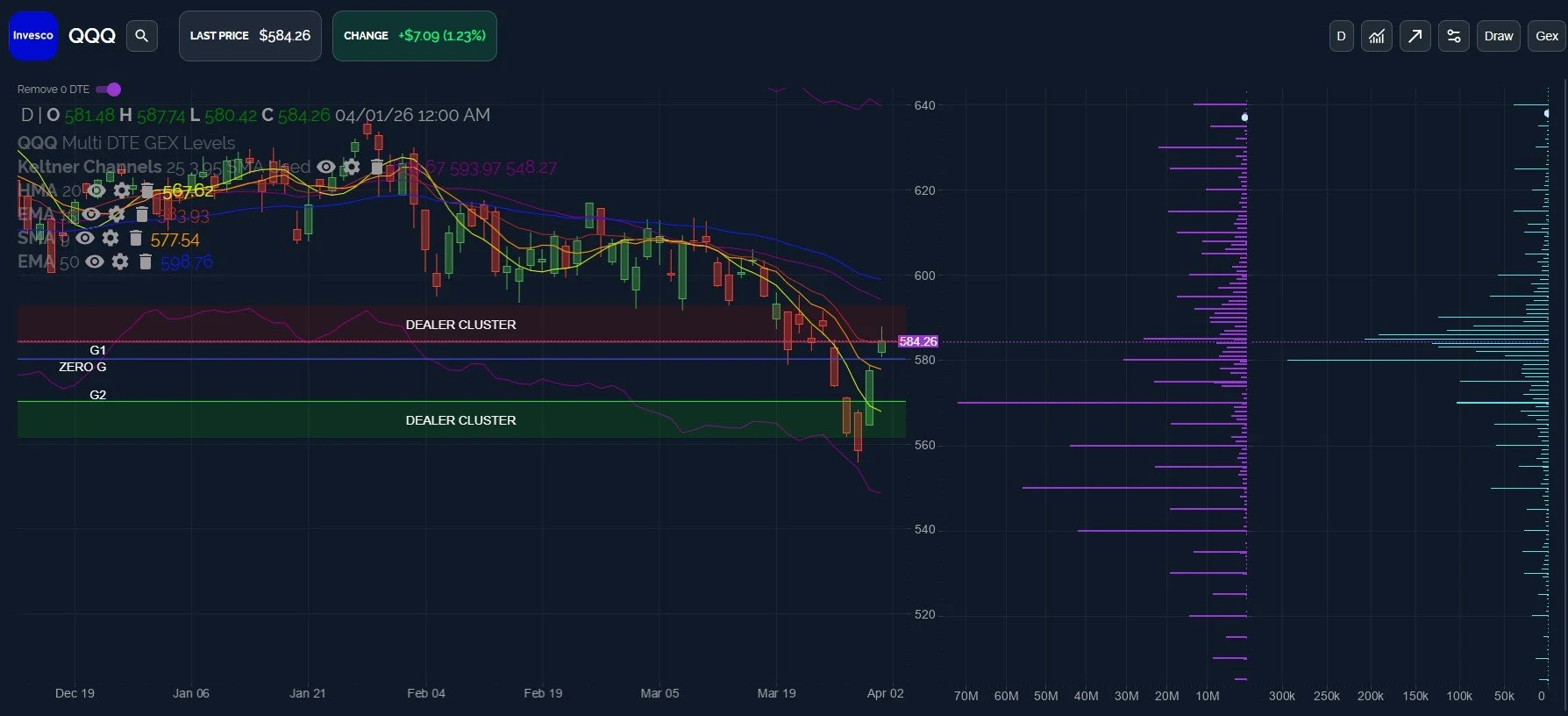The height and width of the screenshot is (716, 1568).
Task: Delete the EMA 50 indicator
Action: click(146, 261)
